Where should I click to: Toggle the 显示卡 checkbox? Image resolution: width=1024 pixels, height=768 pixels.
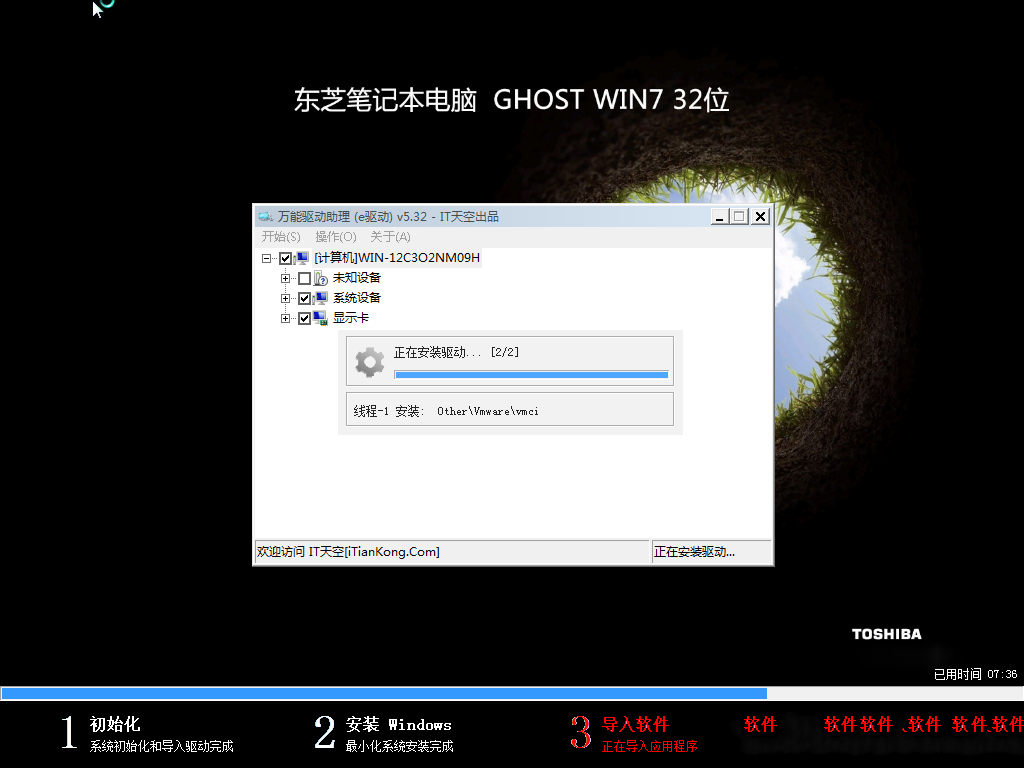pos(305,318)
